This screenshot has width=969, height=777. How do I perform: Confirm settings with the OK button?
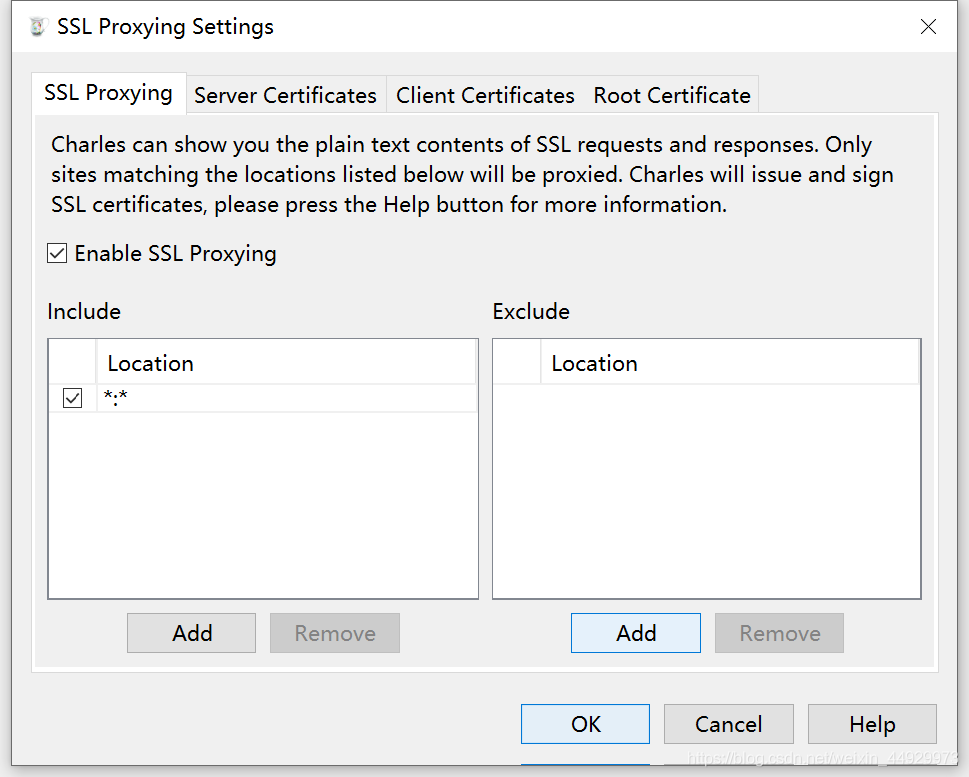(x=585, y=724)
